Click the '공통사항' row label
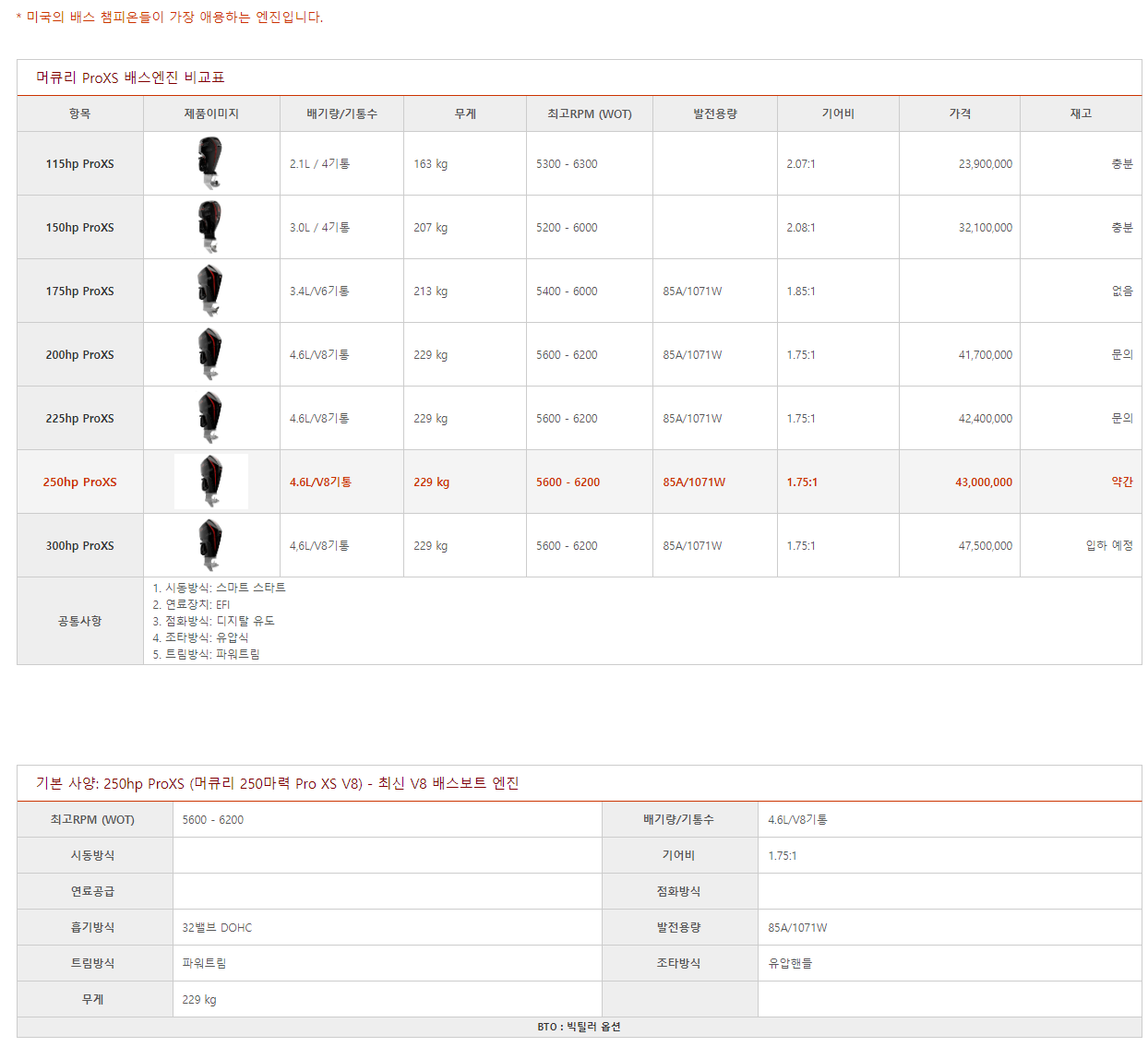The height and width of the screenshot is (1047, 1148). (x=80, y=621)
